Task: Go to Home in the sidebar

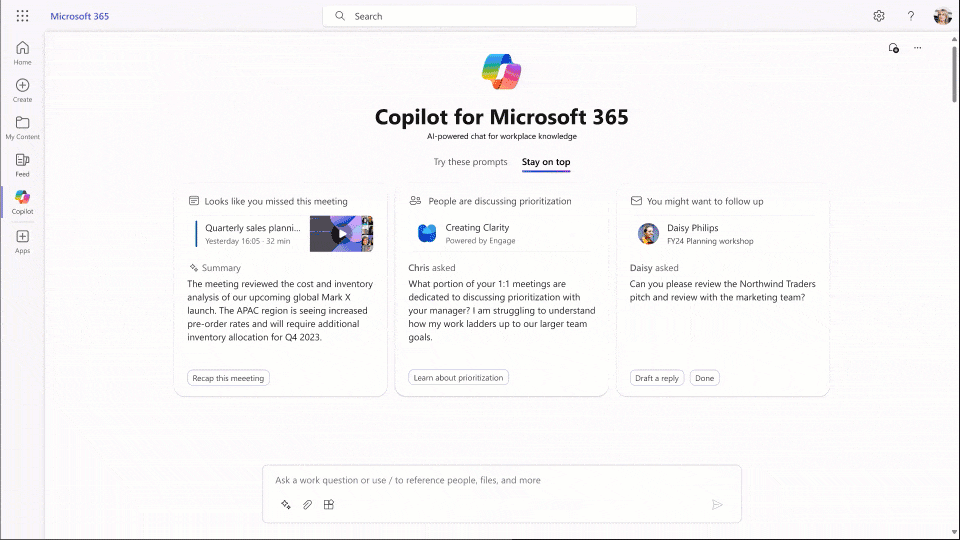Action: (22, 53)
